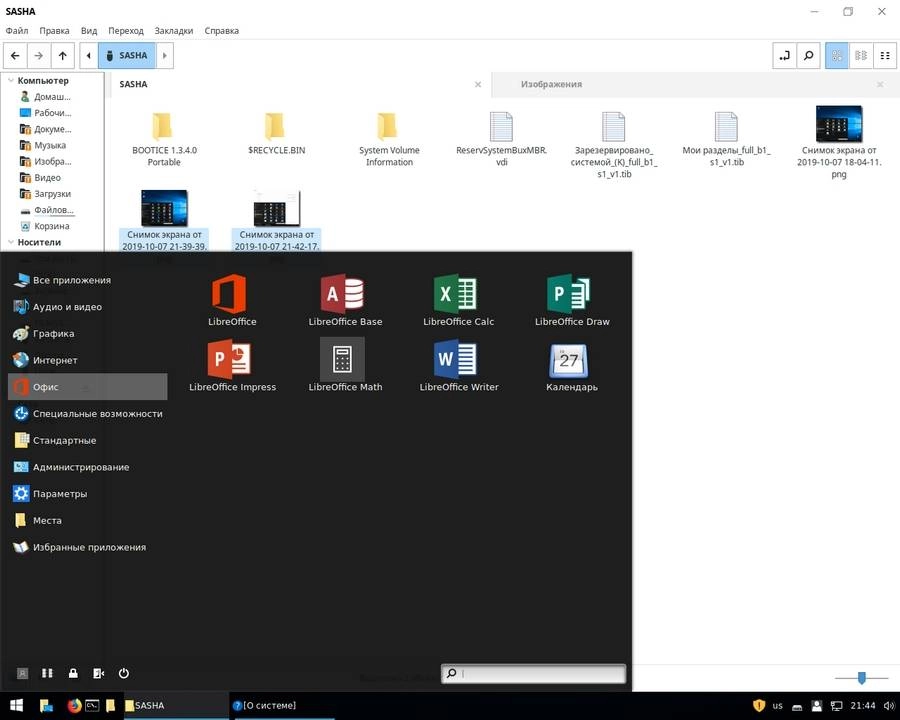Click the file manager search icon
Viewport: 900px width, 720px height.
click(x=808, y=56)
